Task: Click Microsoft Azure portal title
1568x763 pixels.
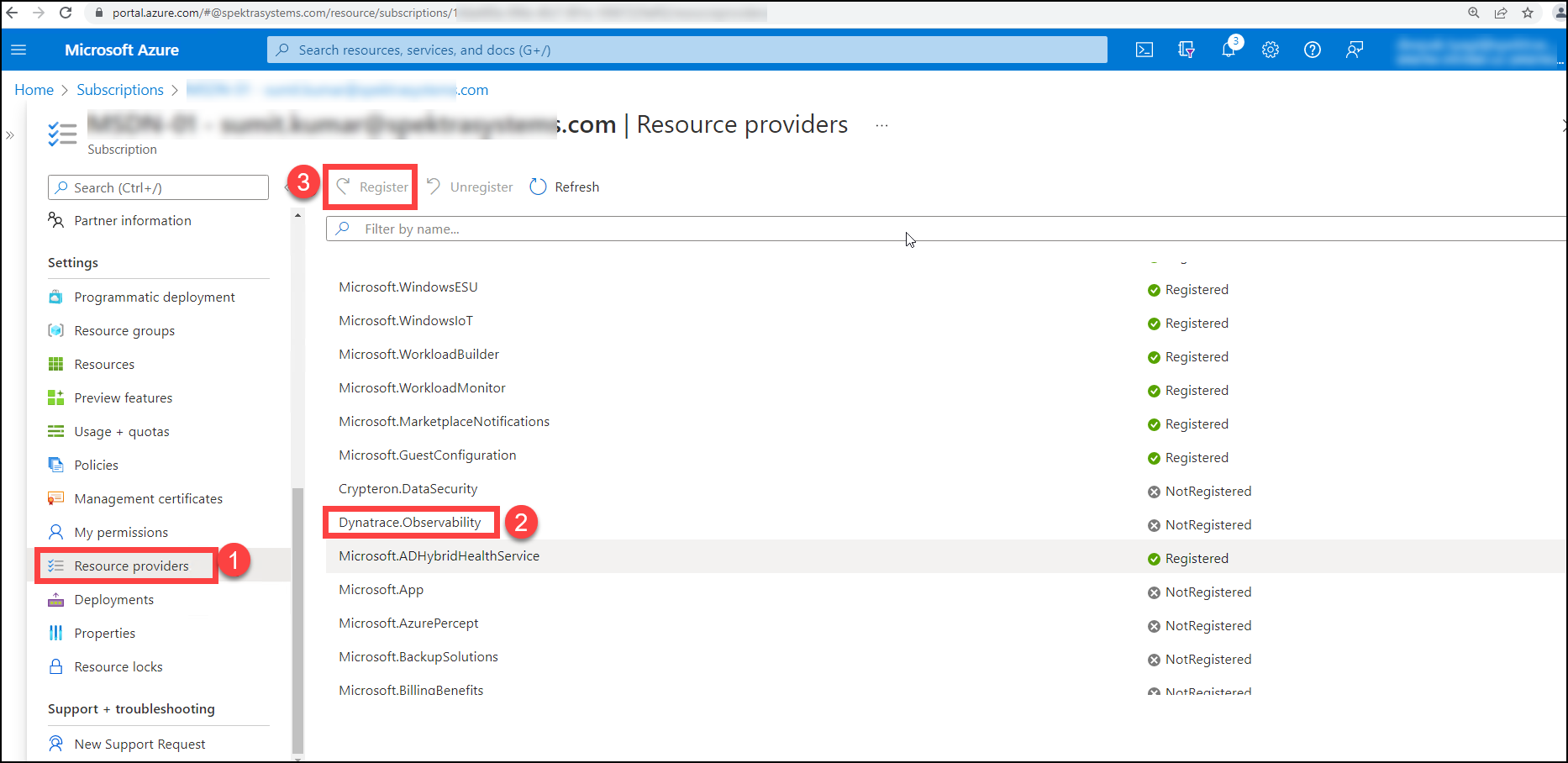Action: pyautogui.click(x=122, y=50)
